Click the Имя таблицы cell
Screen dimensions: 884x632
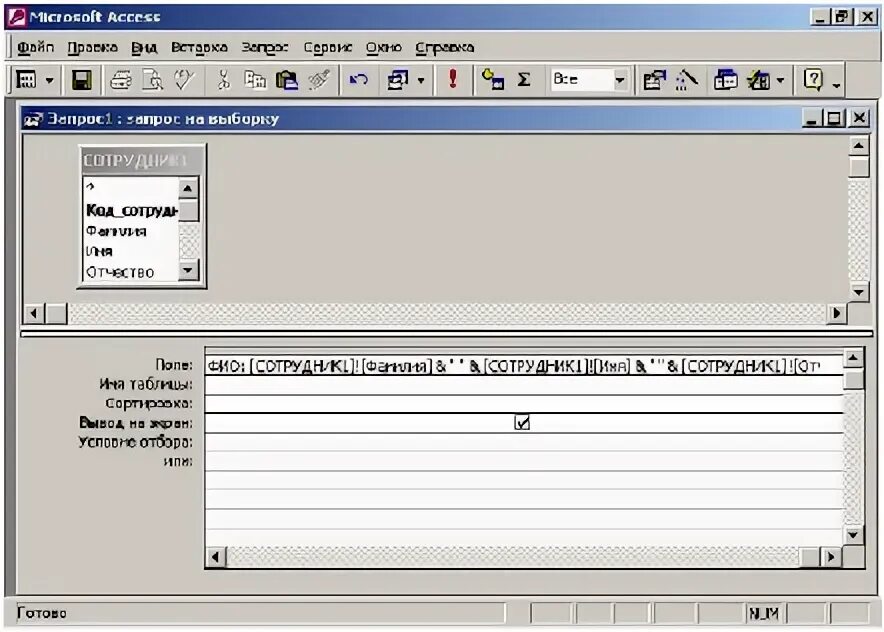point(524,385)
